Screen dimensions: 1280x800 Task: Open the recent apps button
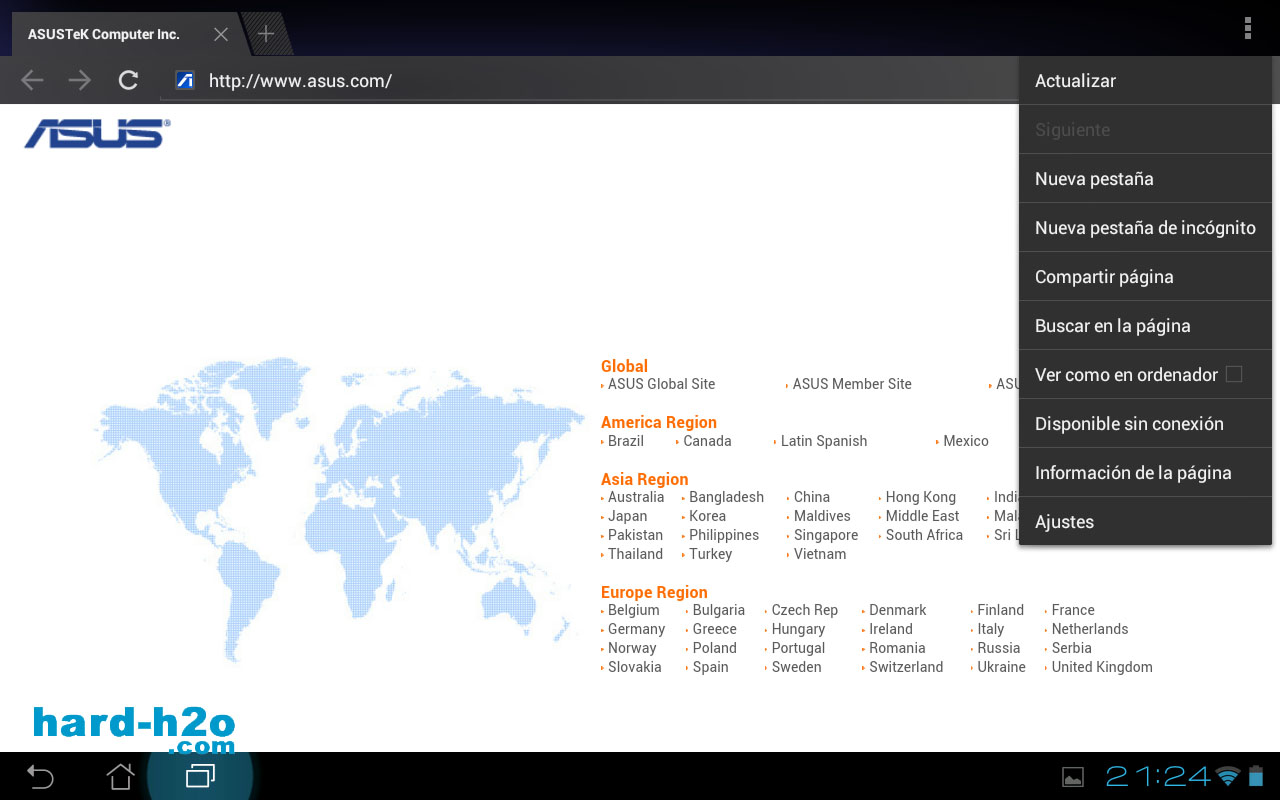[200, 776]
